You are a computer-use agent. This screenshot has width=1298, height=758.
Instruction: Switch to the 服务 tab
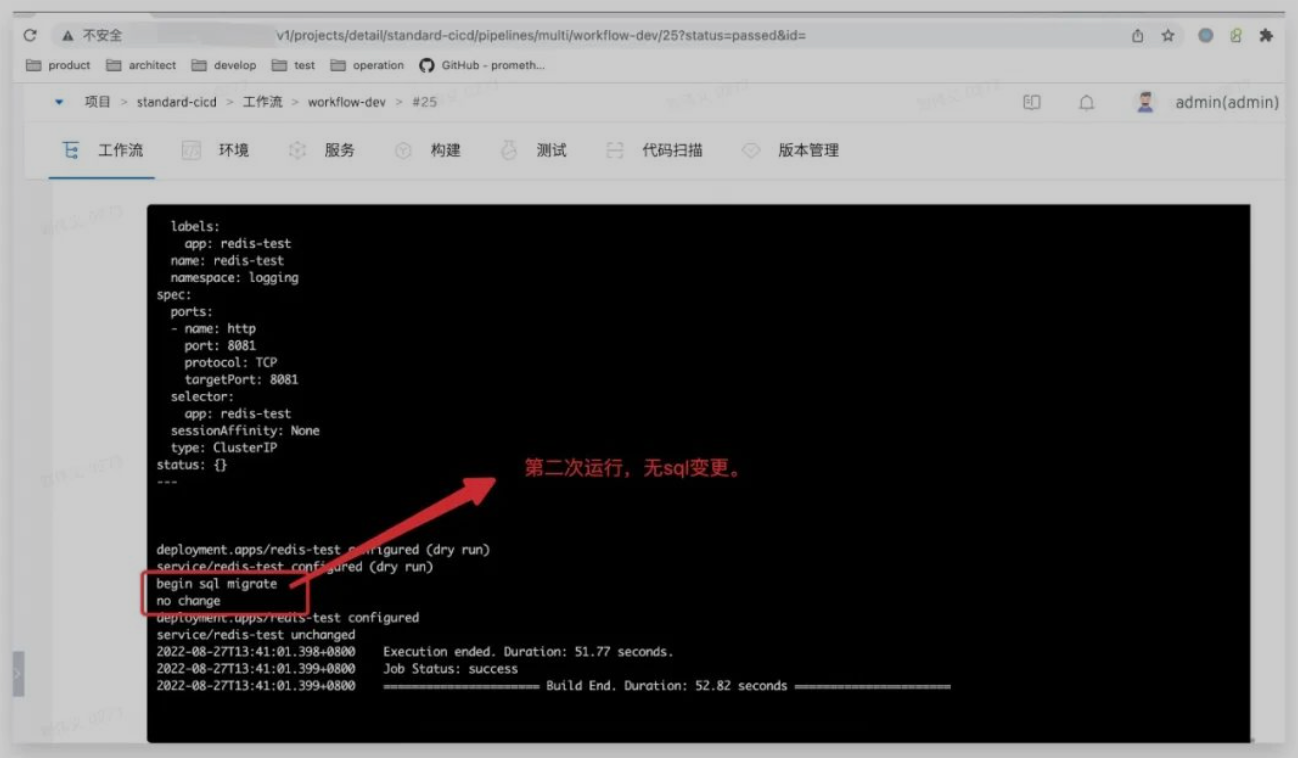pos(321,150)
